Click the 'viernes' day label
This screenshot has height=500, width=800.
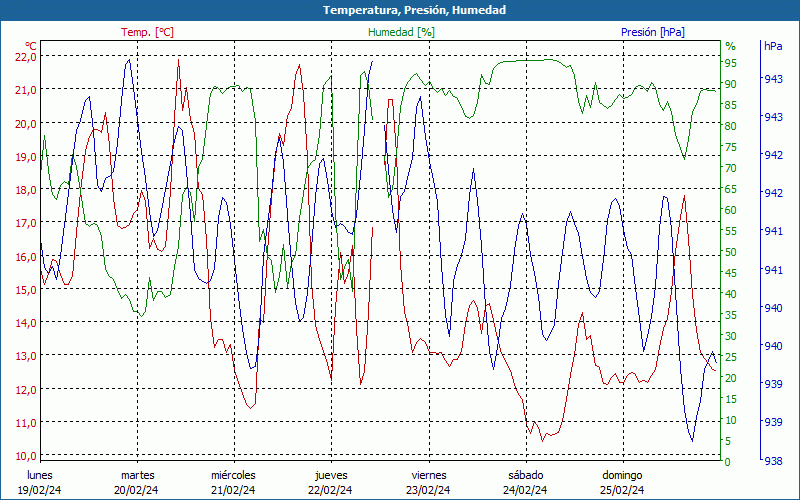pos(429,476)
